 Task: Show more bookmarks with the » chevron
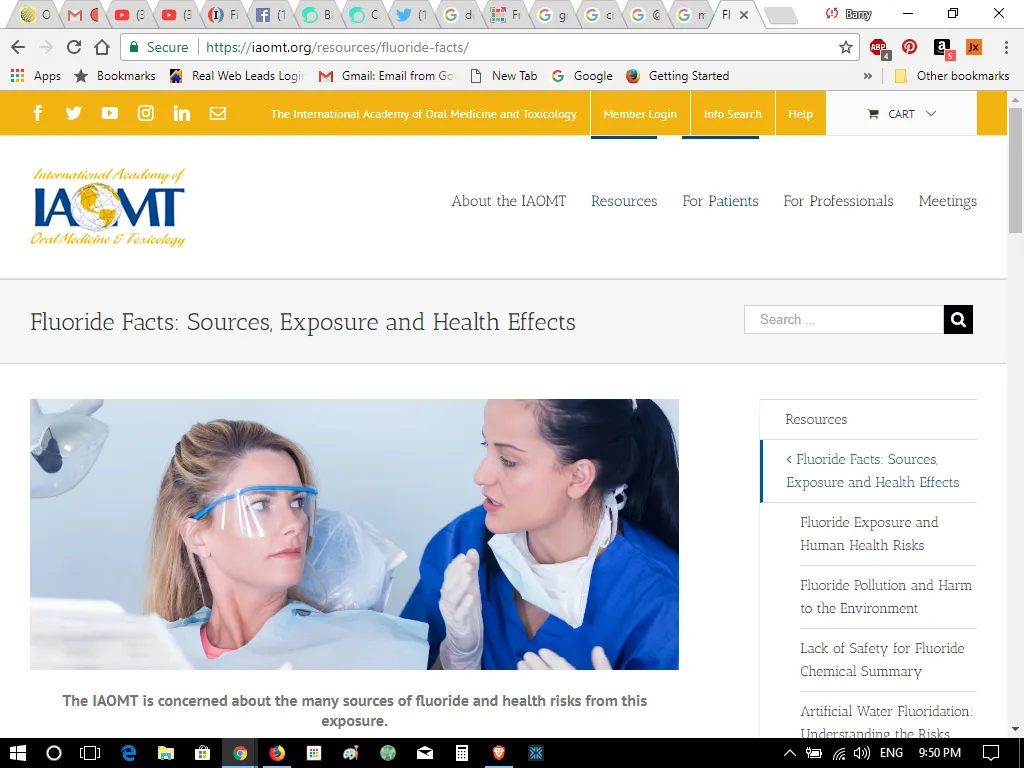[x=867, y=76]
